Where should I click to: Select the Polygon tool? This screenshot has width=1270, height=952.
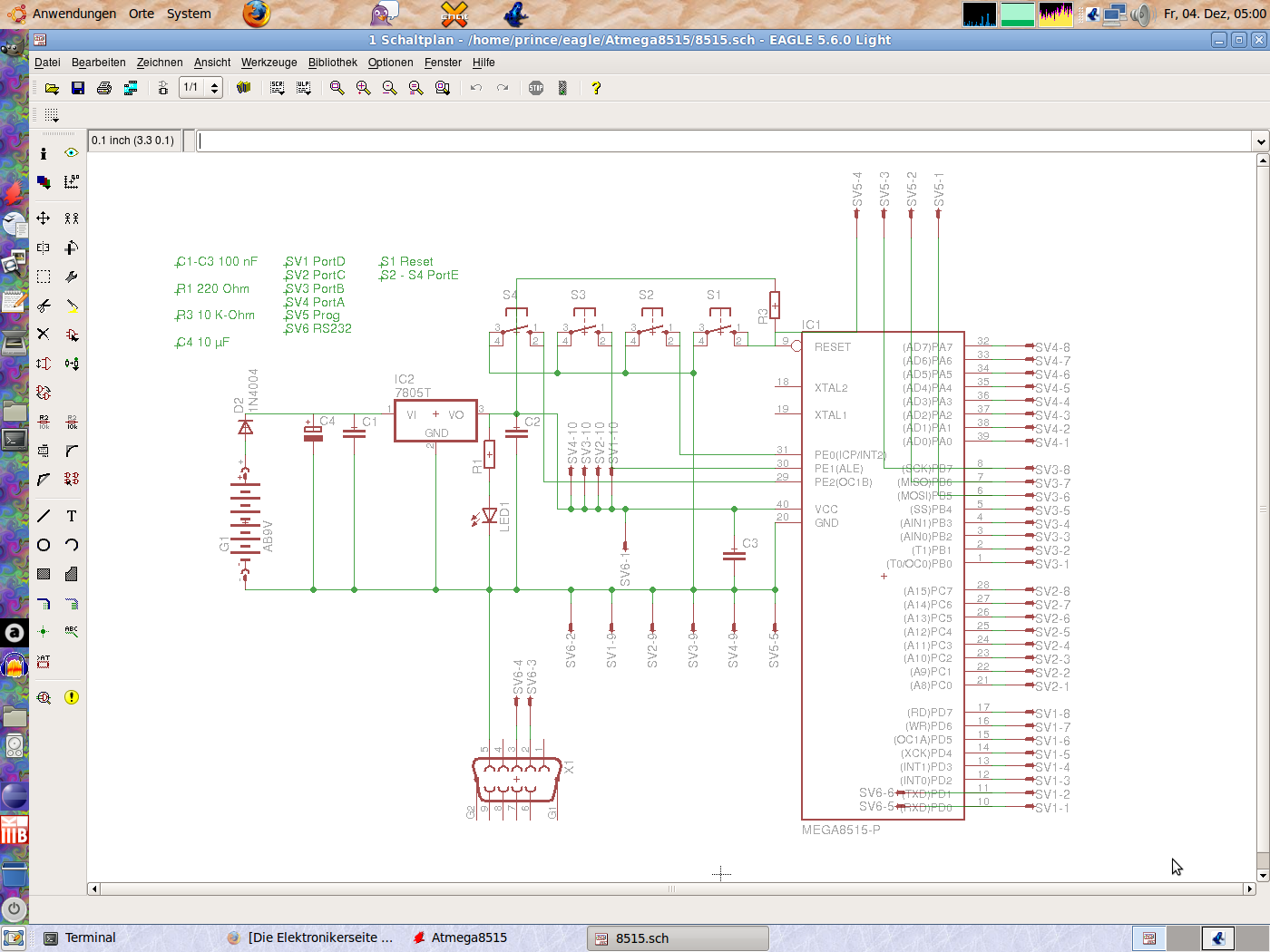coord(72,574)
